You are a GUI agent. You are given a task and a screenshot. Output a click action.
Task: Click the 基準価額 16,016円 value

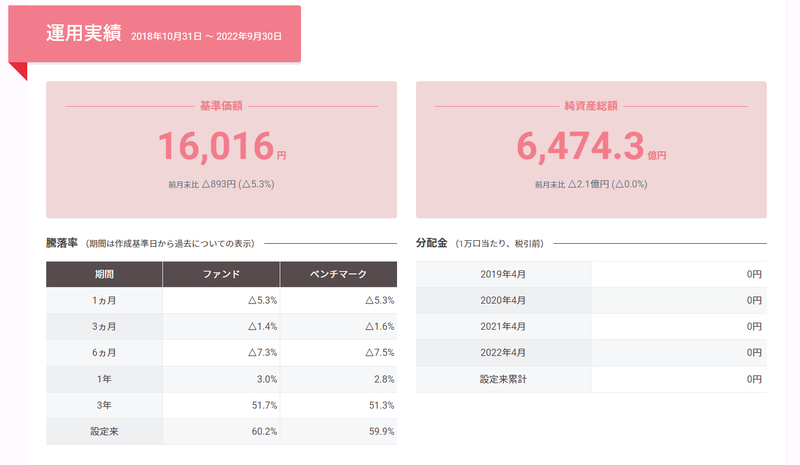tap(221, 146)
